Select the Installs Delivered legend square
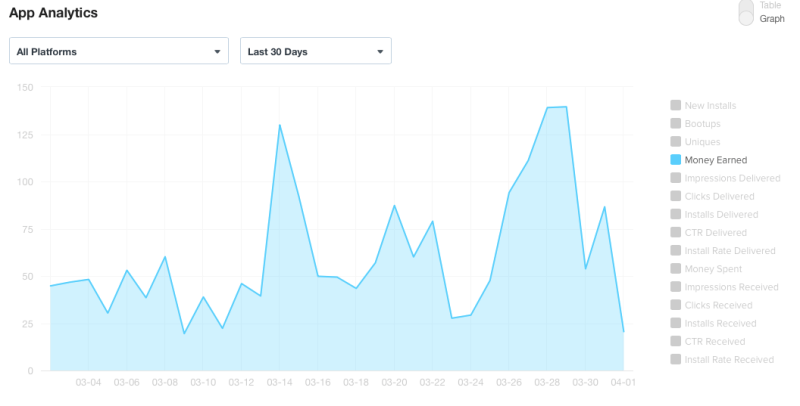Screen dimensions: 800x406 click(676, 214)
